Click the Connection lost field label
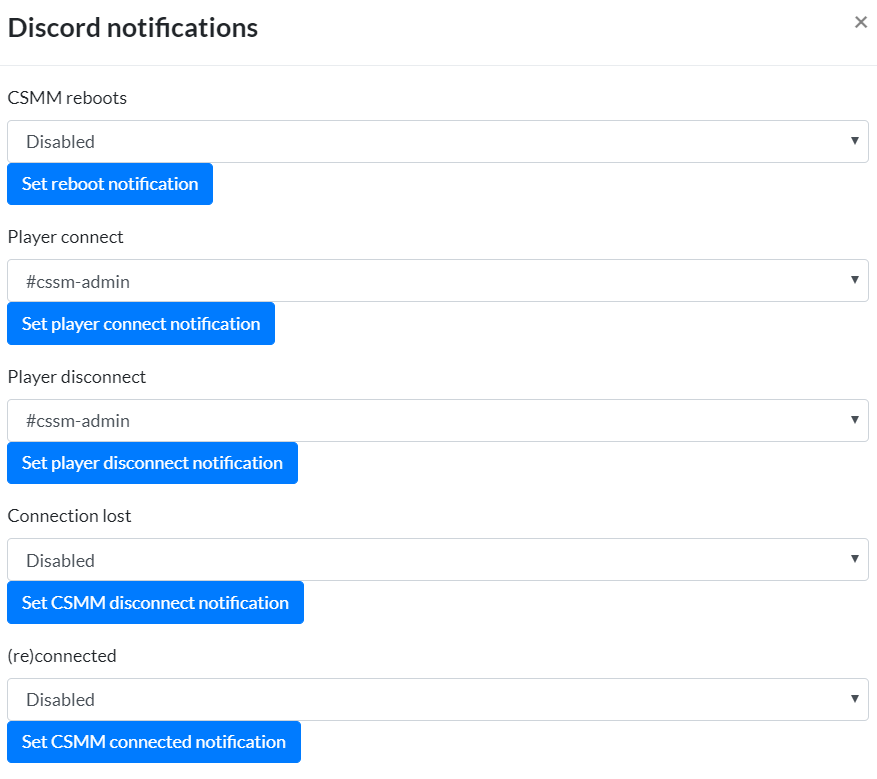Viewport: 877px width, 779px height. [69, 516]
